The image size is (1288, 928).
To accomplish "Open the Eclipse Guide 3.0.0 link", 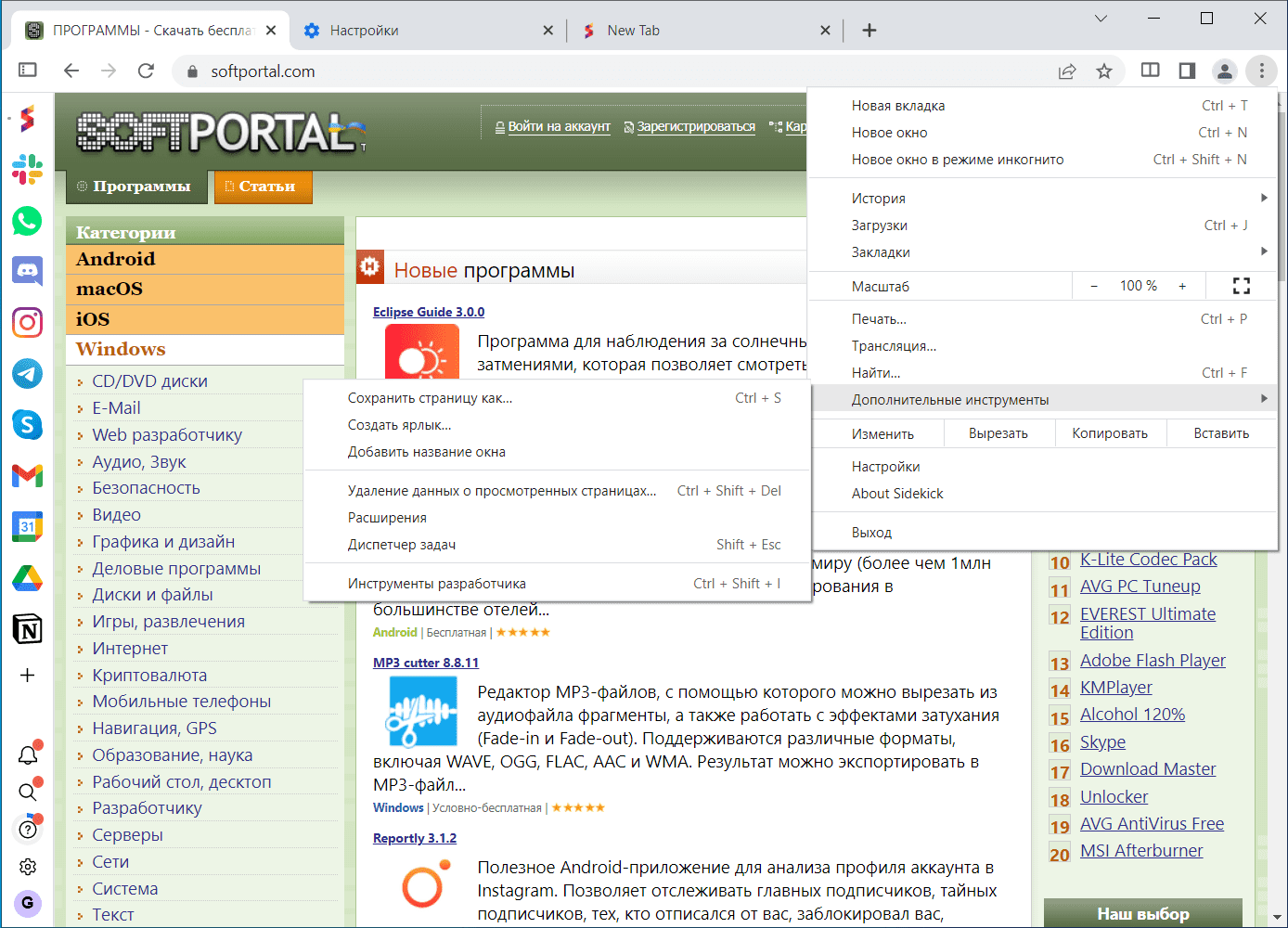I will pos(429,312).
